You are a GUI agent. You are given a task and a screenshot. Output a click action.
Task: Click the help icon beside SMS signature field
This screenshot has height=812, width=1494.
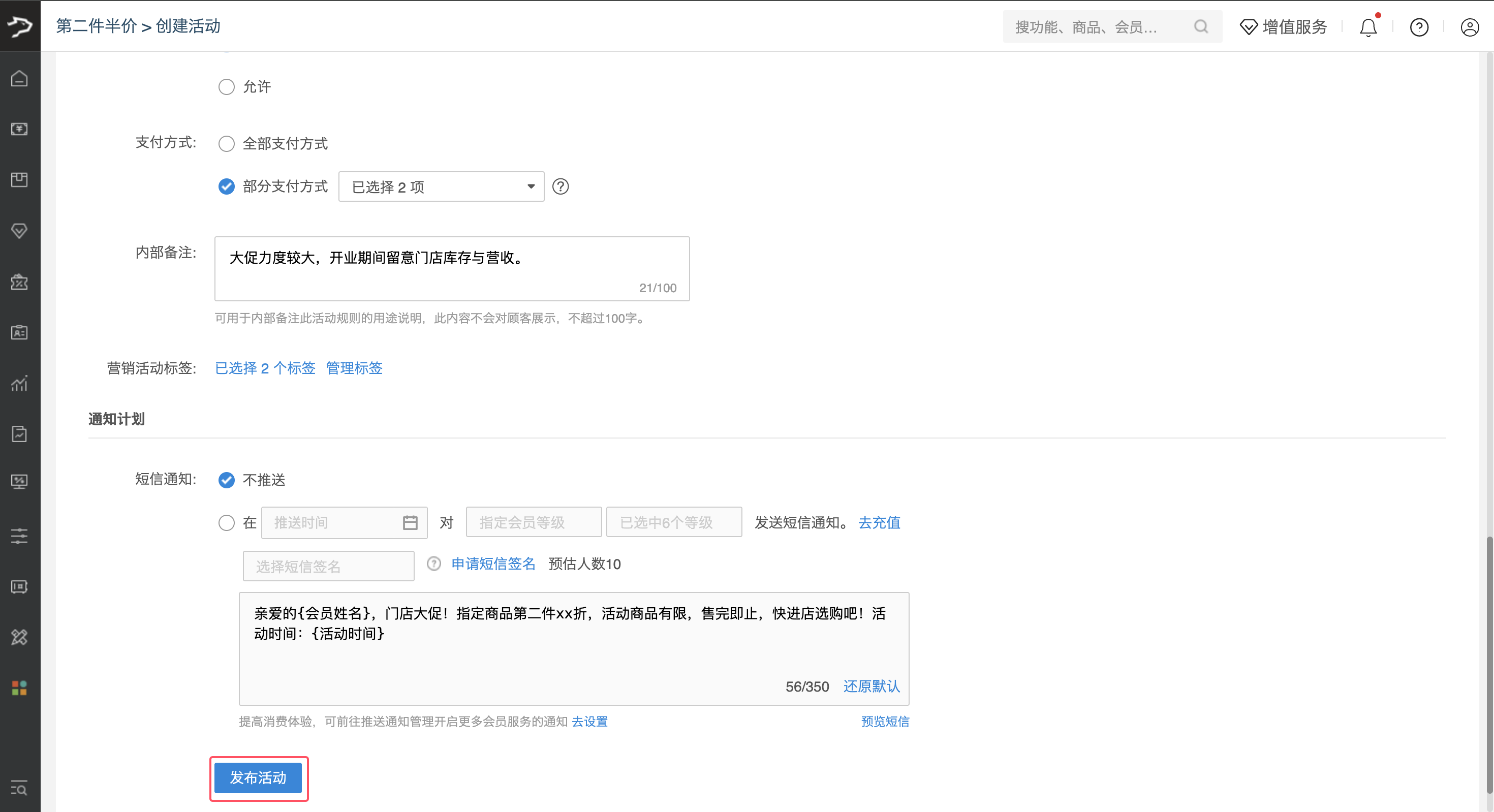pos(434,564)
